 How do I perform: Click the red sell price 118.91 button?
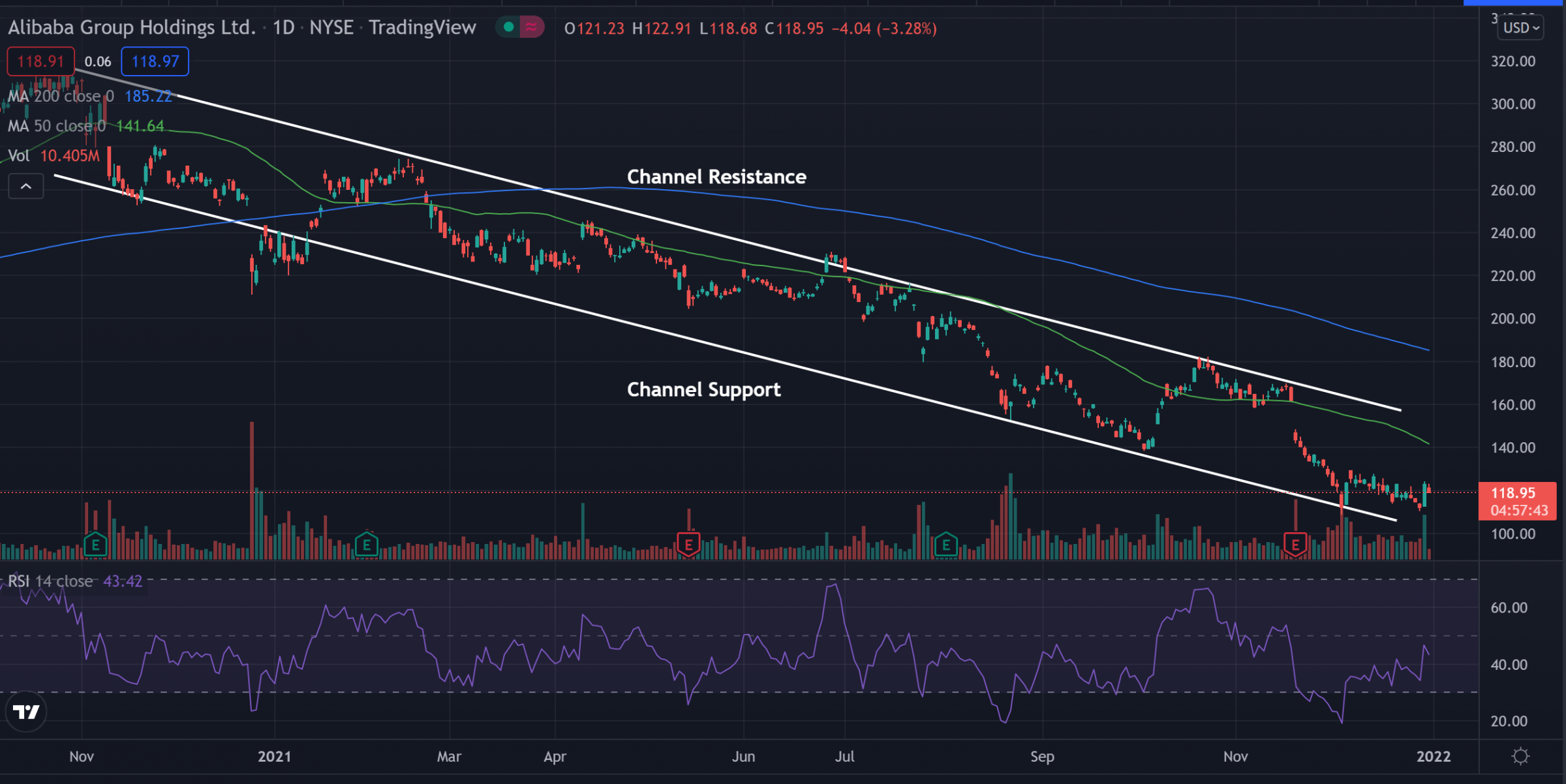40,62
